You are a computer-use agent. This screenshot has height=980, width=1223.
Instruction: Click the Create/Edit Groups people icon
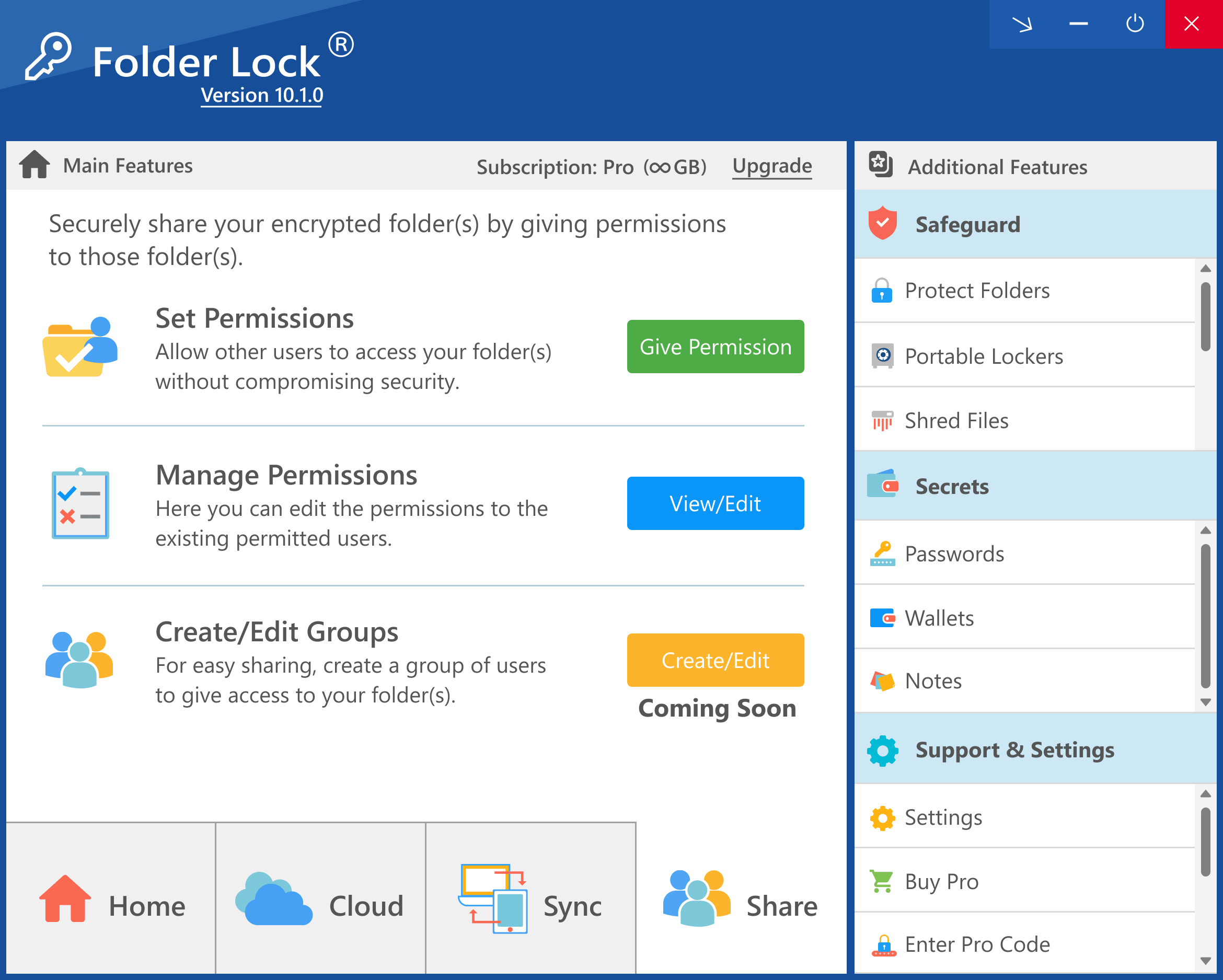79,660
